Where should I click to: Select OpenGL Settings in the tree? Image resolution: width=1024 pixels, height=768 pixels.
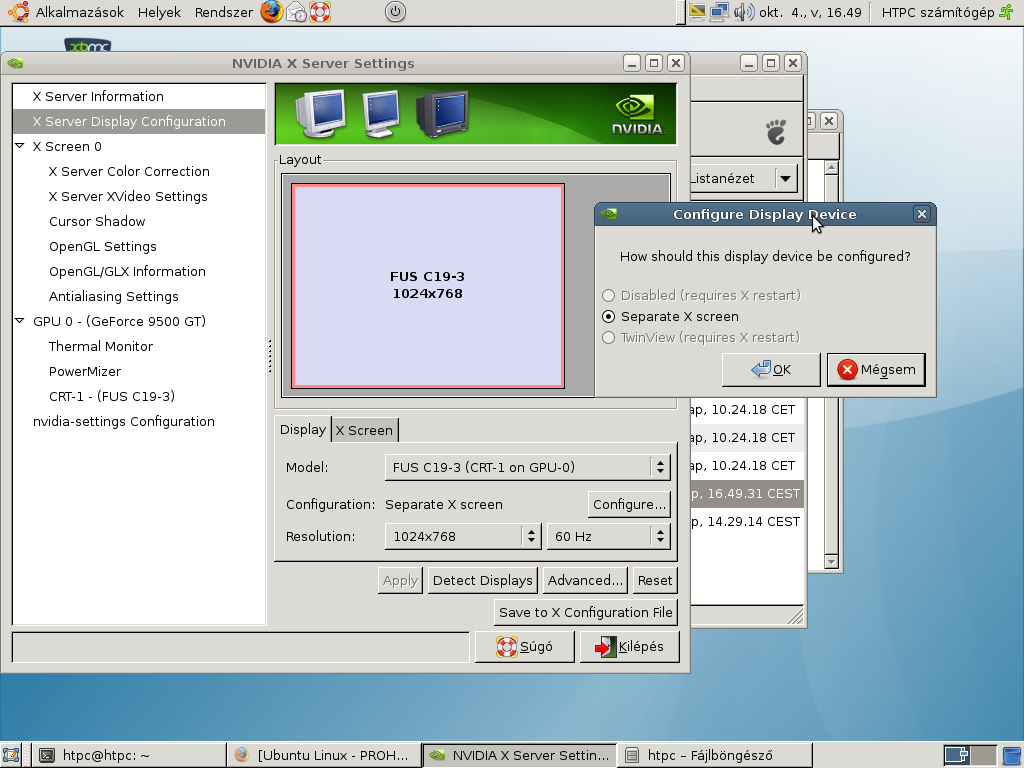click(103, 246)
